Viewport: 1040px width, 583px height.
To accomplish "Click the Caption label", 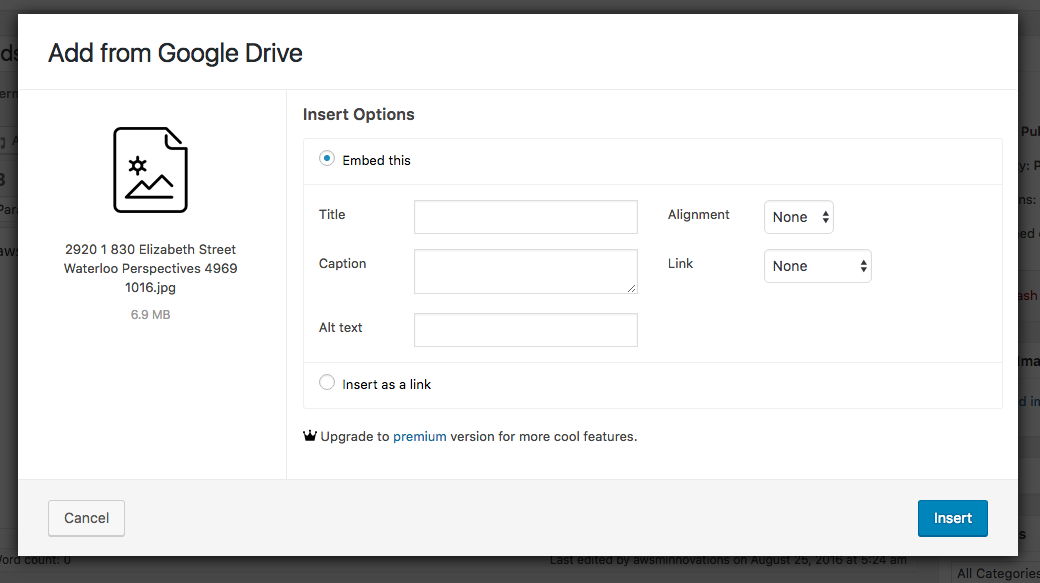I will pos(342,263).
